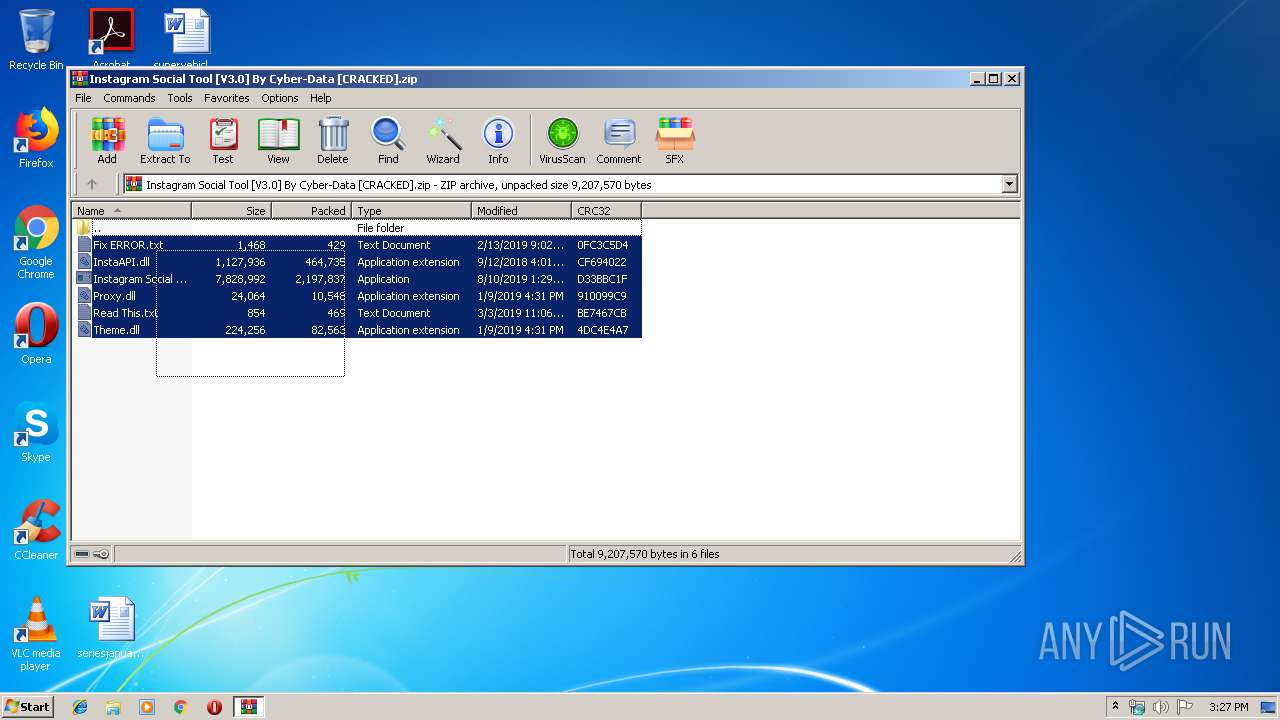This screenshot has height=720, width=1280.
Task: Select the parent folder '..' row
Action: pos(358,228)
